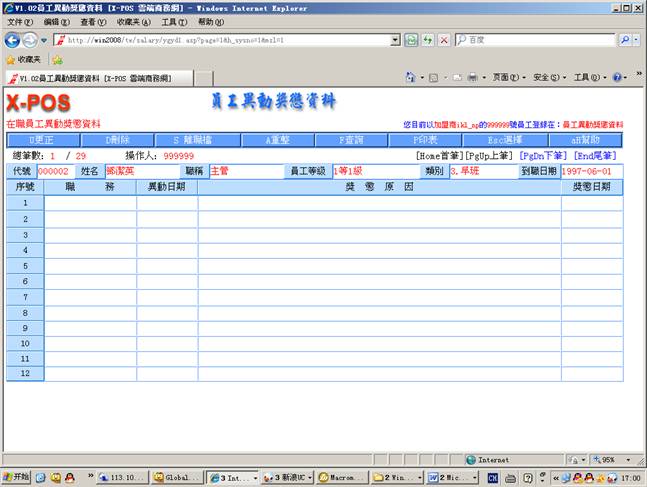Image resolution: width=647 pixels, height=487 pixels.
Task: Click the IE help question mark icon
Action: 617,77
